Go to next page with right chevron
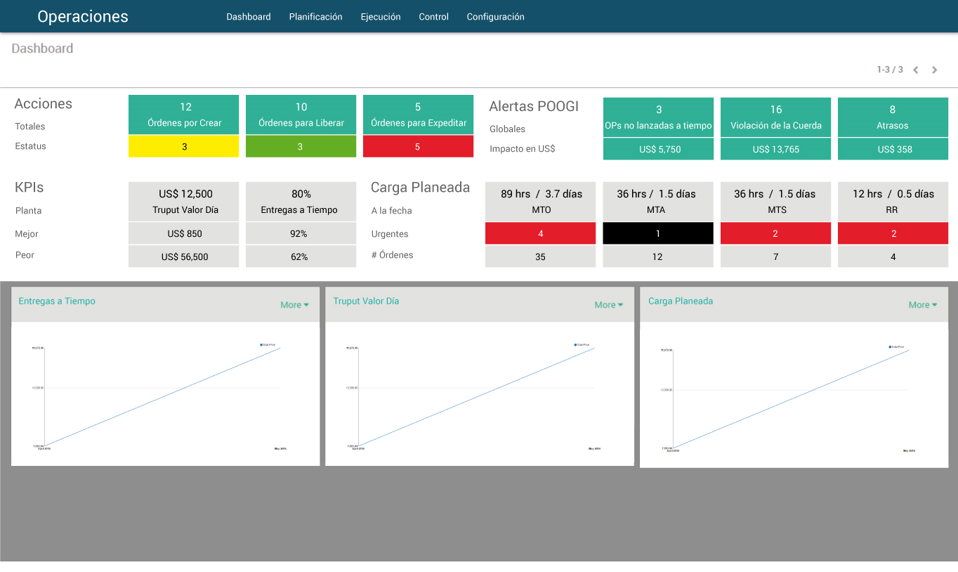The image size is (958, 572). (934, 70)
